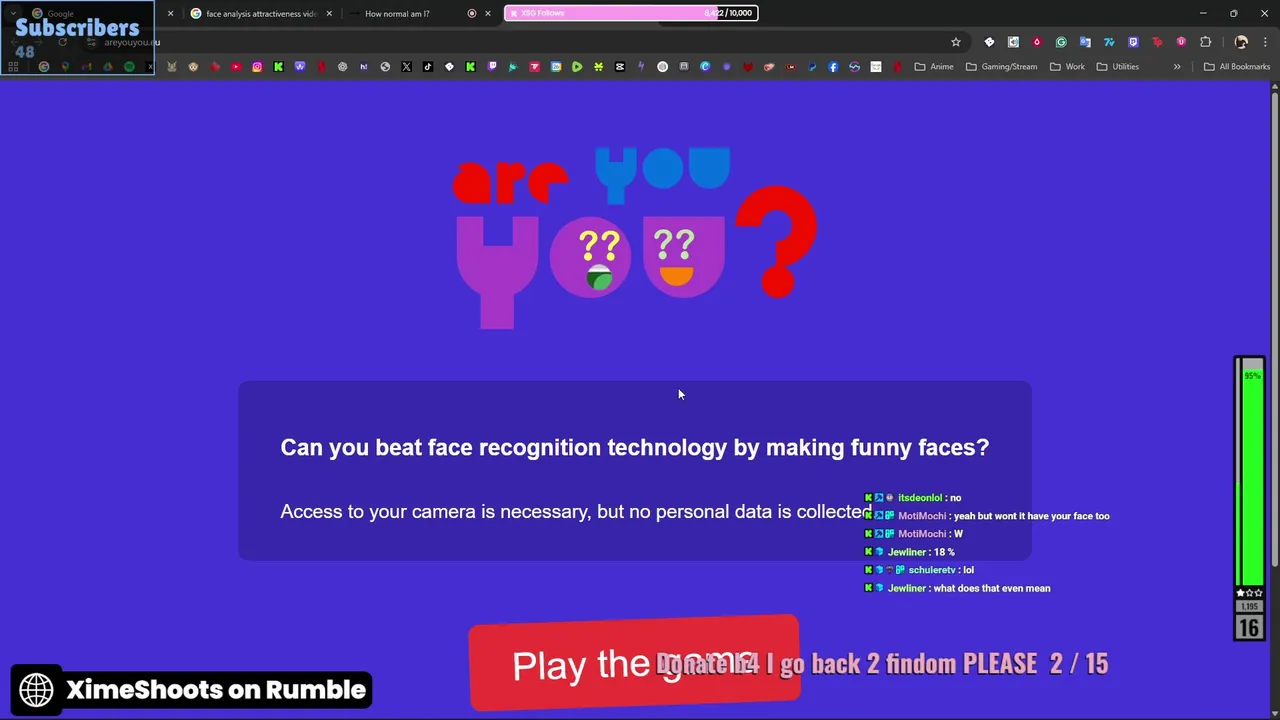The width and height of the screenshot is (1280, 720).
Task: Open the blue number 26 bookmark icon
Action: [x=556, y=66]
